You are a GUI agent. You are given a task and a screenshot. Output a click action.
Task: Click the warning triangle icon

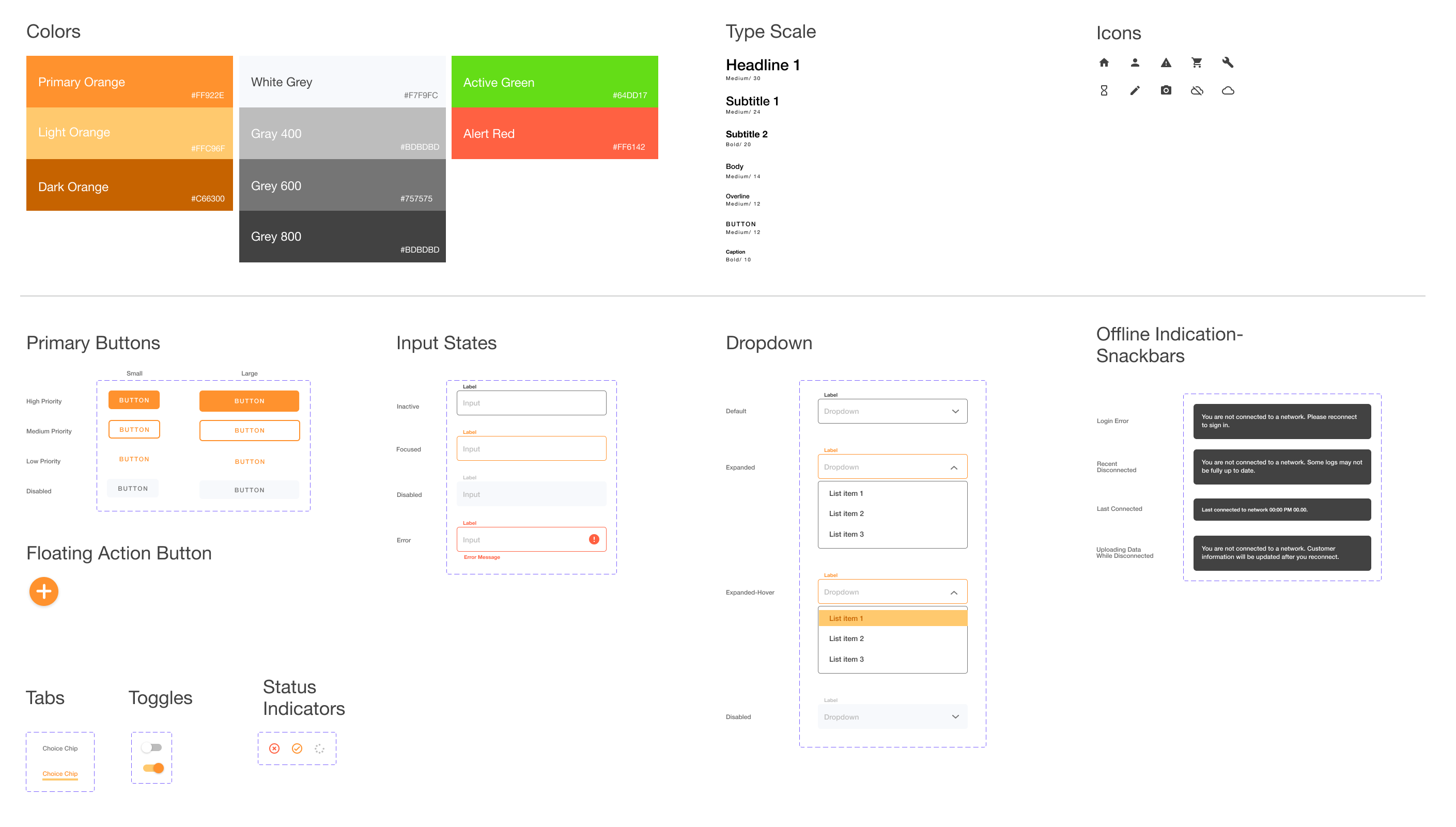pyautogui.click(x=1166, y=63)
